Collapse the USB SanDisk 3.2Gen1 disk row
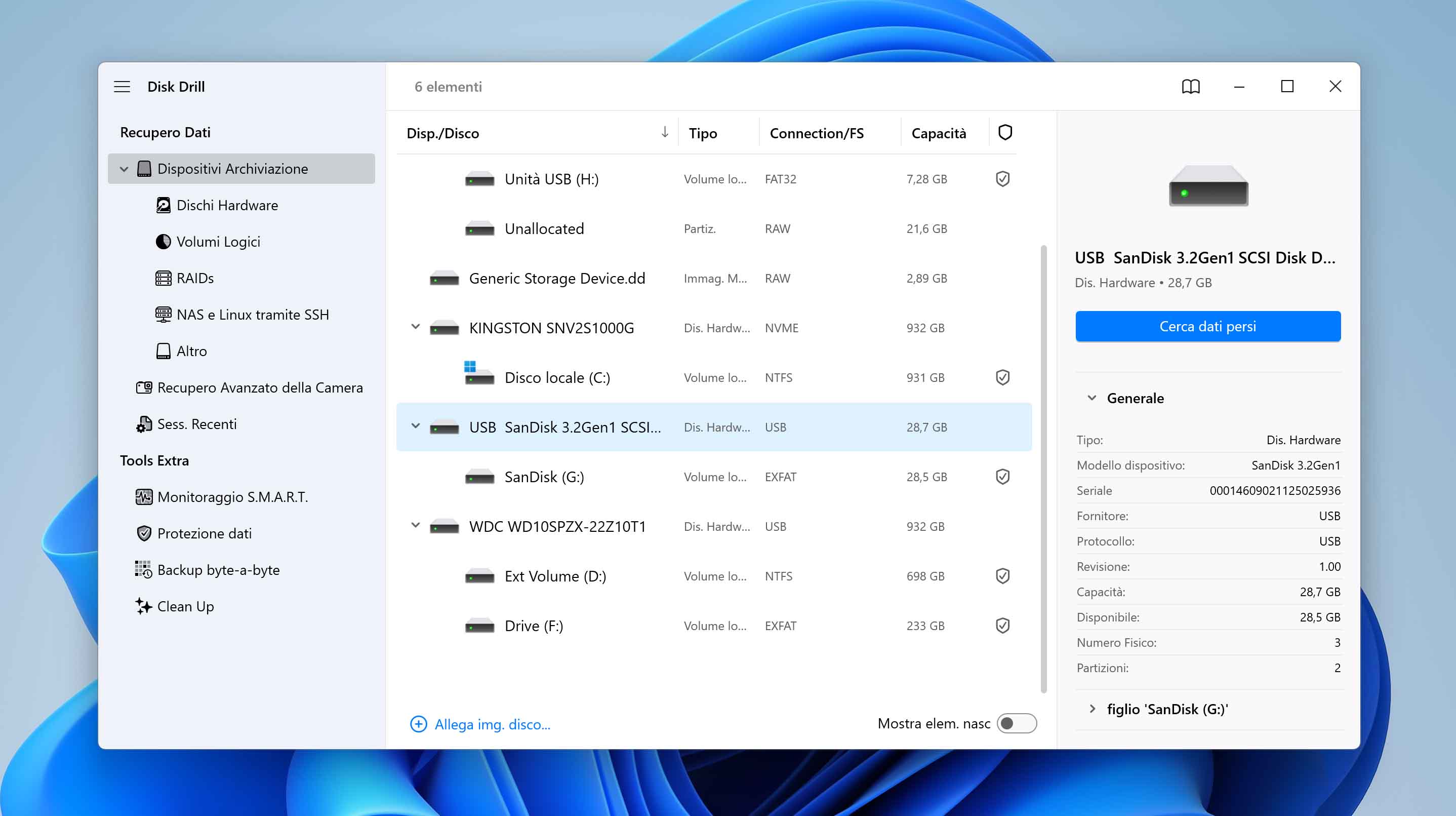The width and height of the screenshot is (1456, 816). tap(416, 426)
